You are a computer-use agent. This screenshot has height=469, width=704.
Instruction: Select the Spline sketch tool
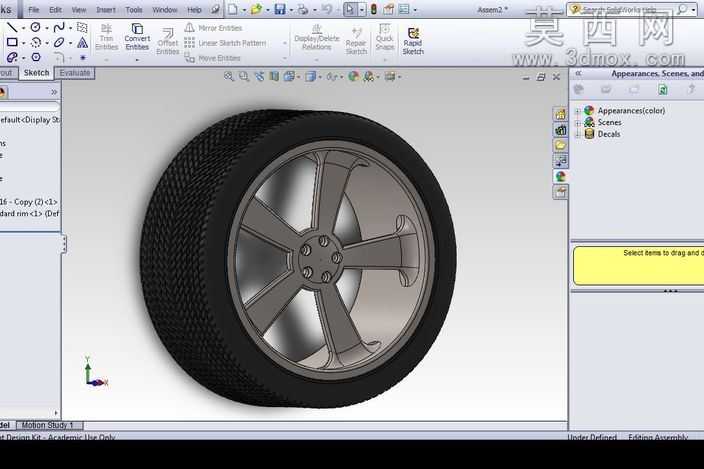pyautogui.click(x=59, y=28)
